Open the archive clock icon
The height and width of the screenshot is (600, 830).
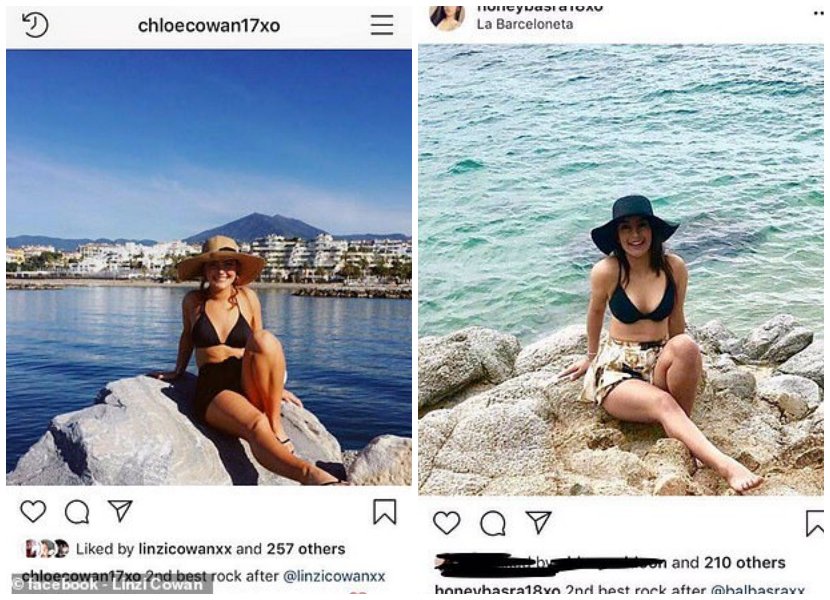click(x=35, y=25)
